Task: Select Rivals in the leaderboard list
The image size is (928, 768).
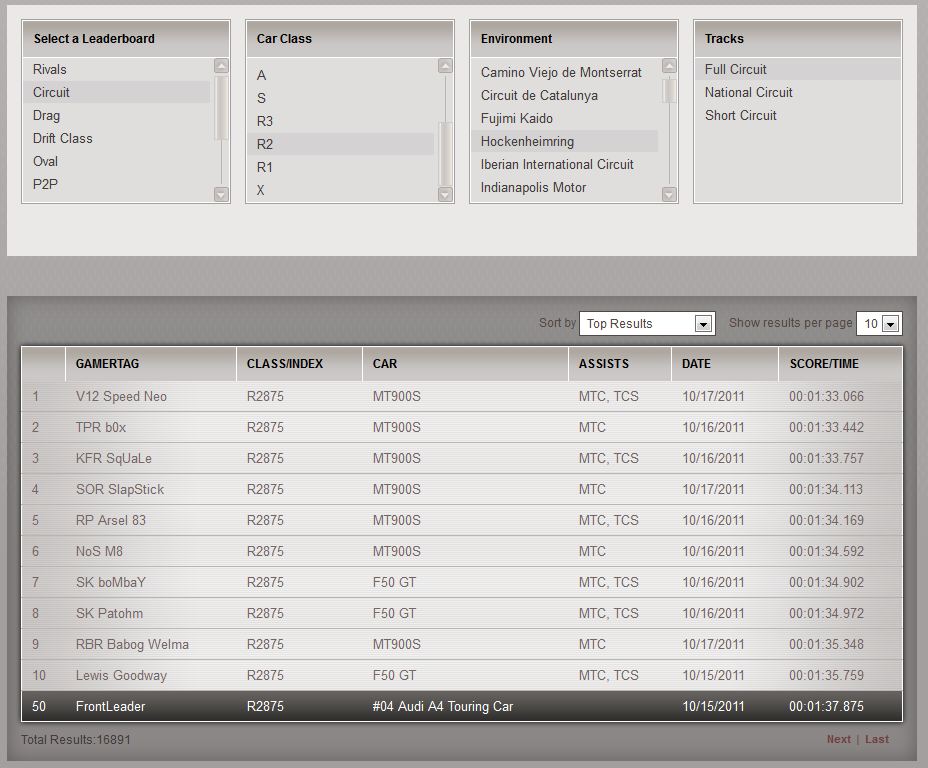Action: click(x=50, y=69)
